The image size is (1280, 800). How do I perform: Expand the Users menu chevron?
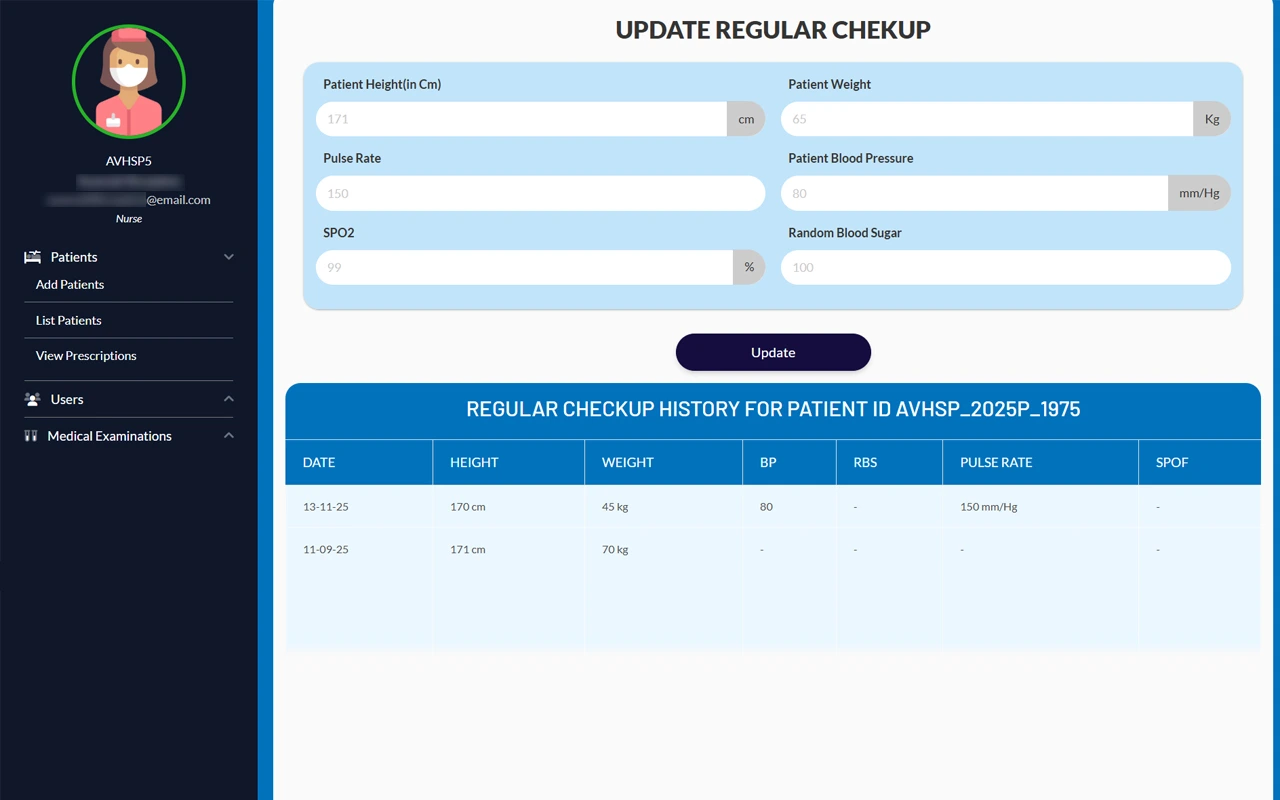click(228, 399)
